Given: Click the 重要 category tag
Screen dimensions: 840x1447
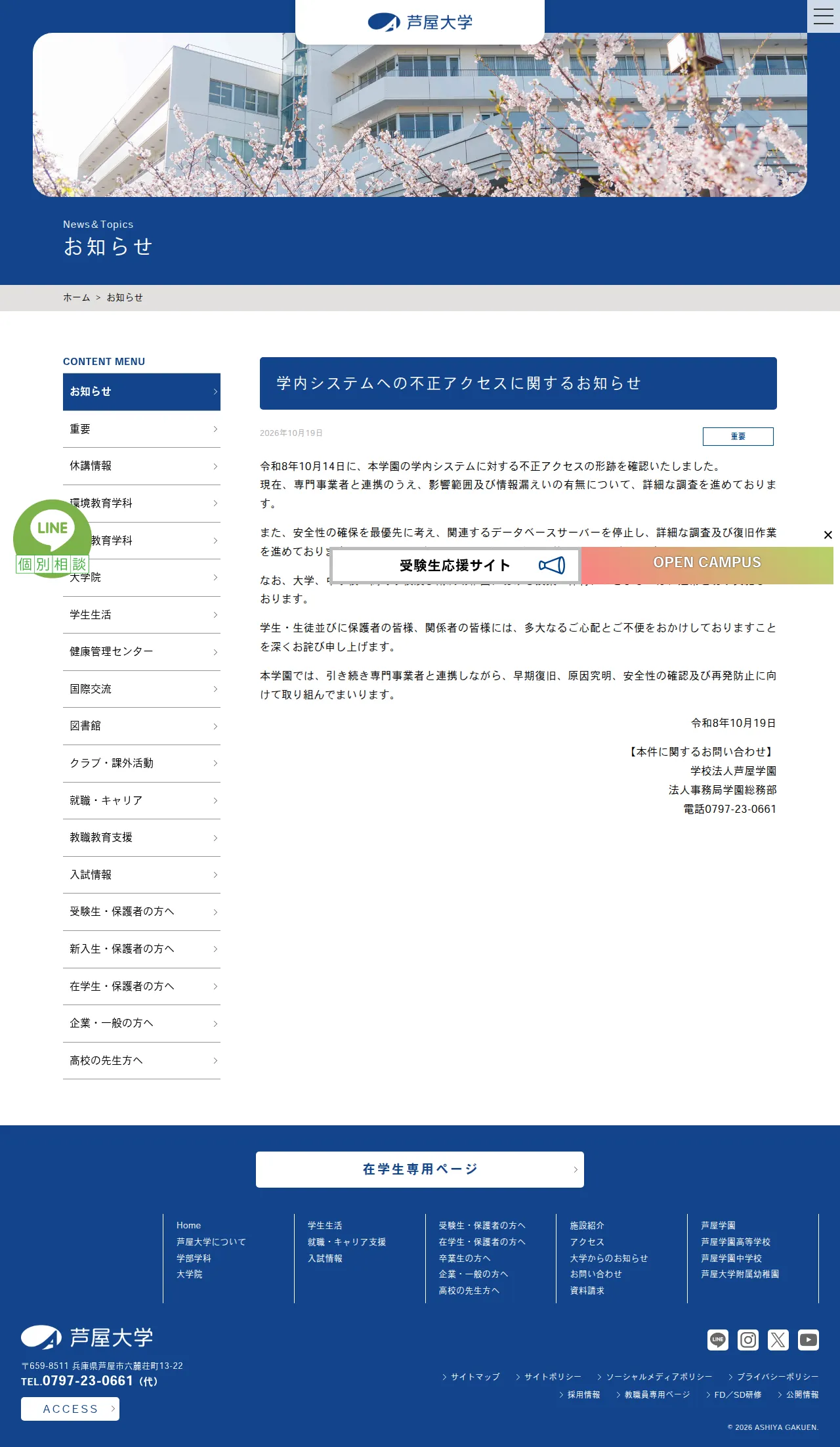Looking at the screenshot, I should [x=738, y=437].
